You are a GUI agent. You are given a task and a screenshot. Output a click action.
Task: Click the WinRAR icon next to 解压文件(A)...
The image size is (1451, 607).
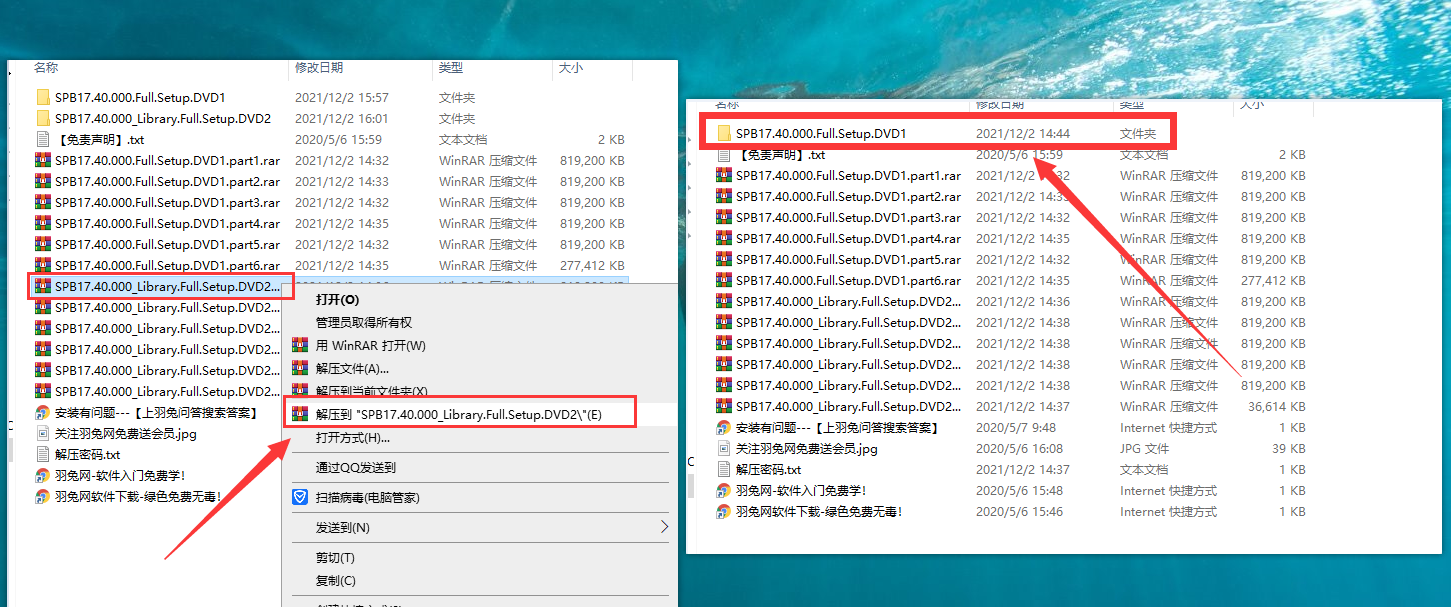click(299, 368)
